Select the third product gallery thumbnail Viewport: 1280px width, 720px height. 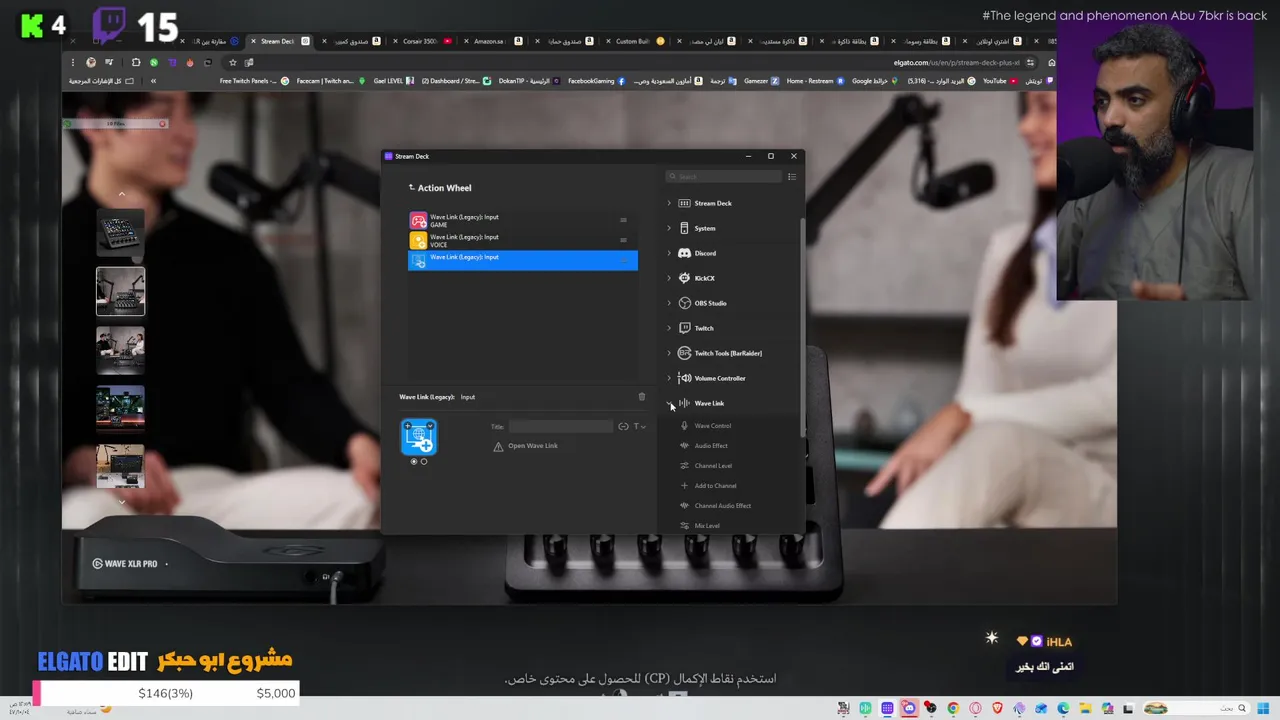point(120,350)
